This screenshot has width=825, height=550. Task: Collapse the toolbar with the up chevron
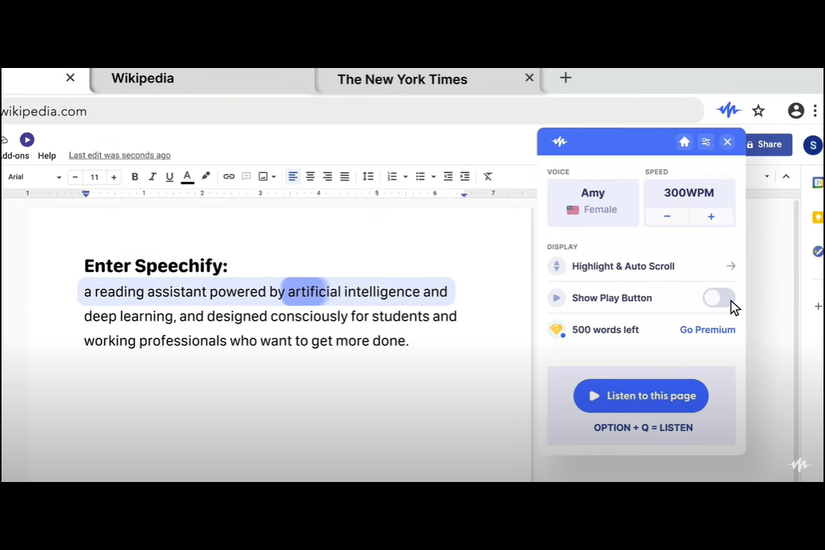pyautogui.click(x=786, y=176)
